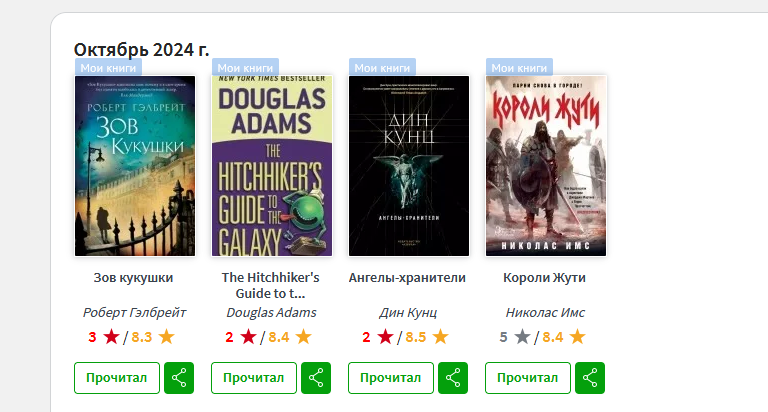
Task: Click gray star rating under Николас Имс
Action: [522, 337]
